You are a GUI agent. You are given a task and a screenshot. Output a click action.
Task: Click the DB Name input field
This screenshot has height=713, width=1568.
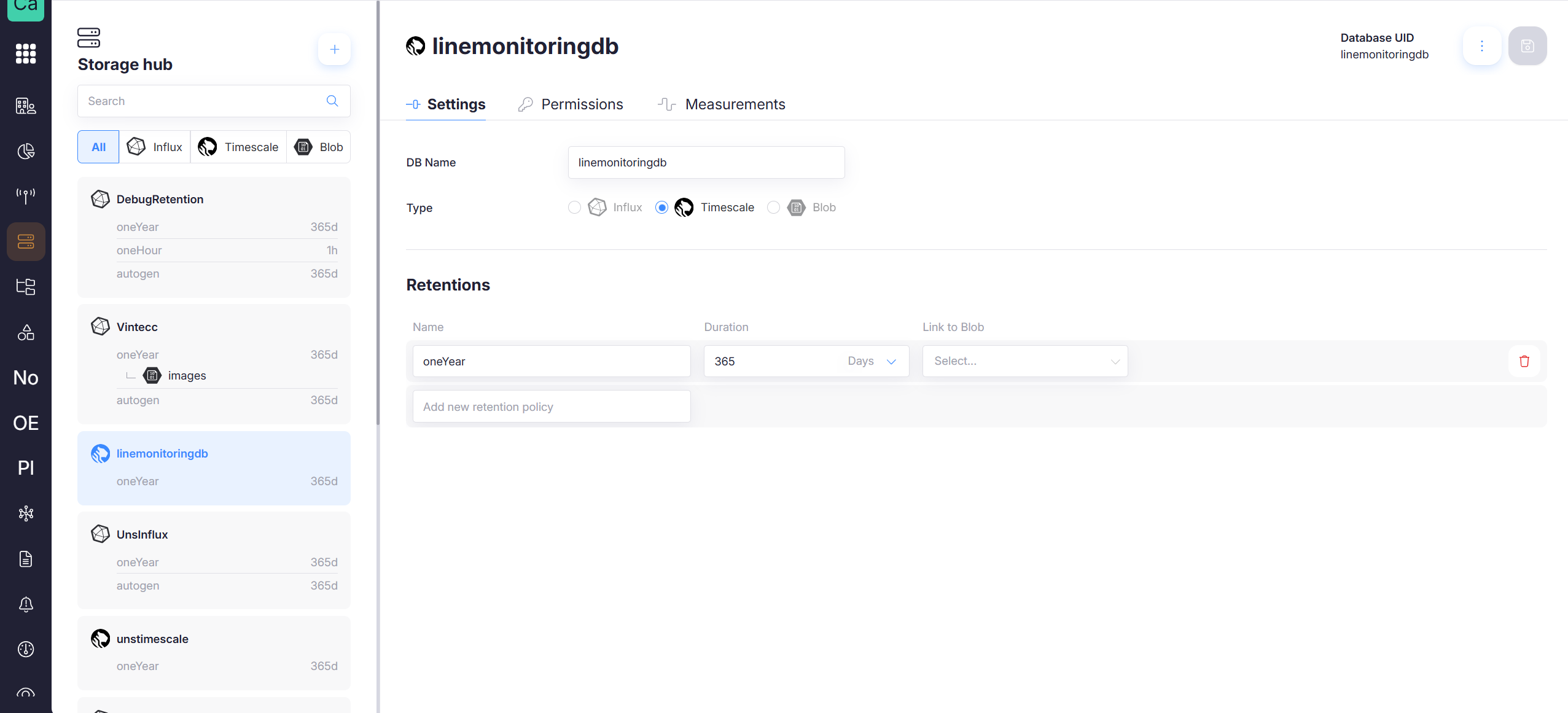tap(706, 162)
